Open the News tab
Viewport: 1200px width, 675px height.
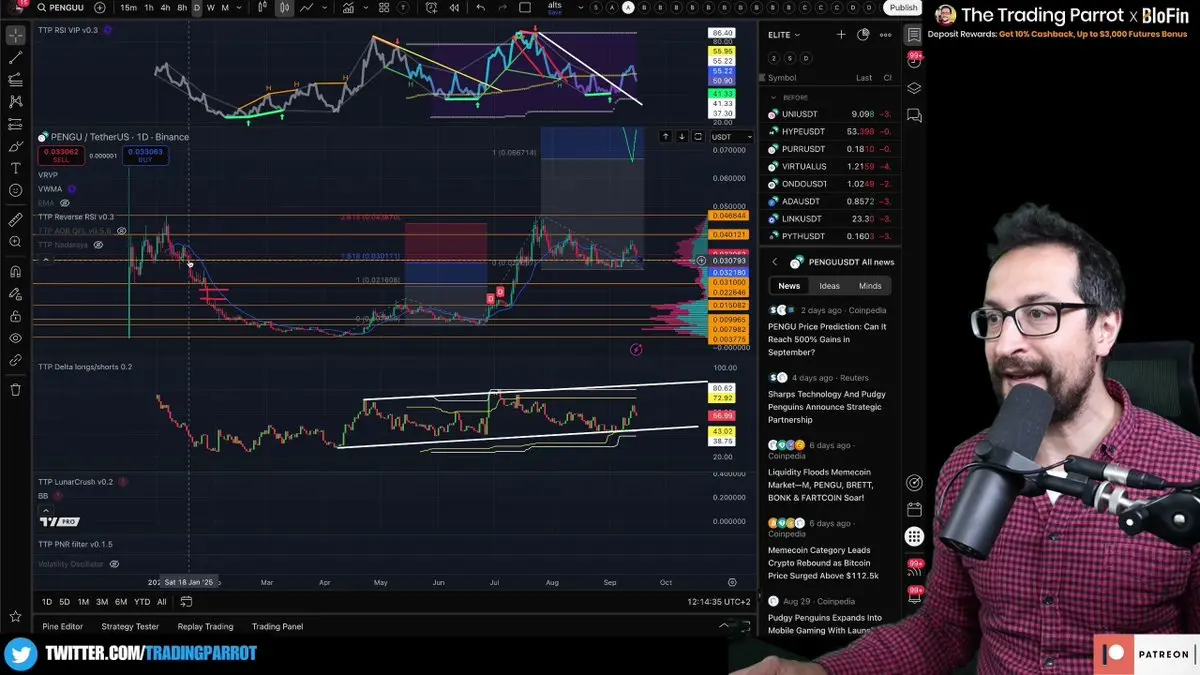coord(789,286)
